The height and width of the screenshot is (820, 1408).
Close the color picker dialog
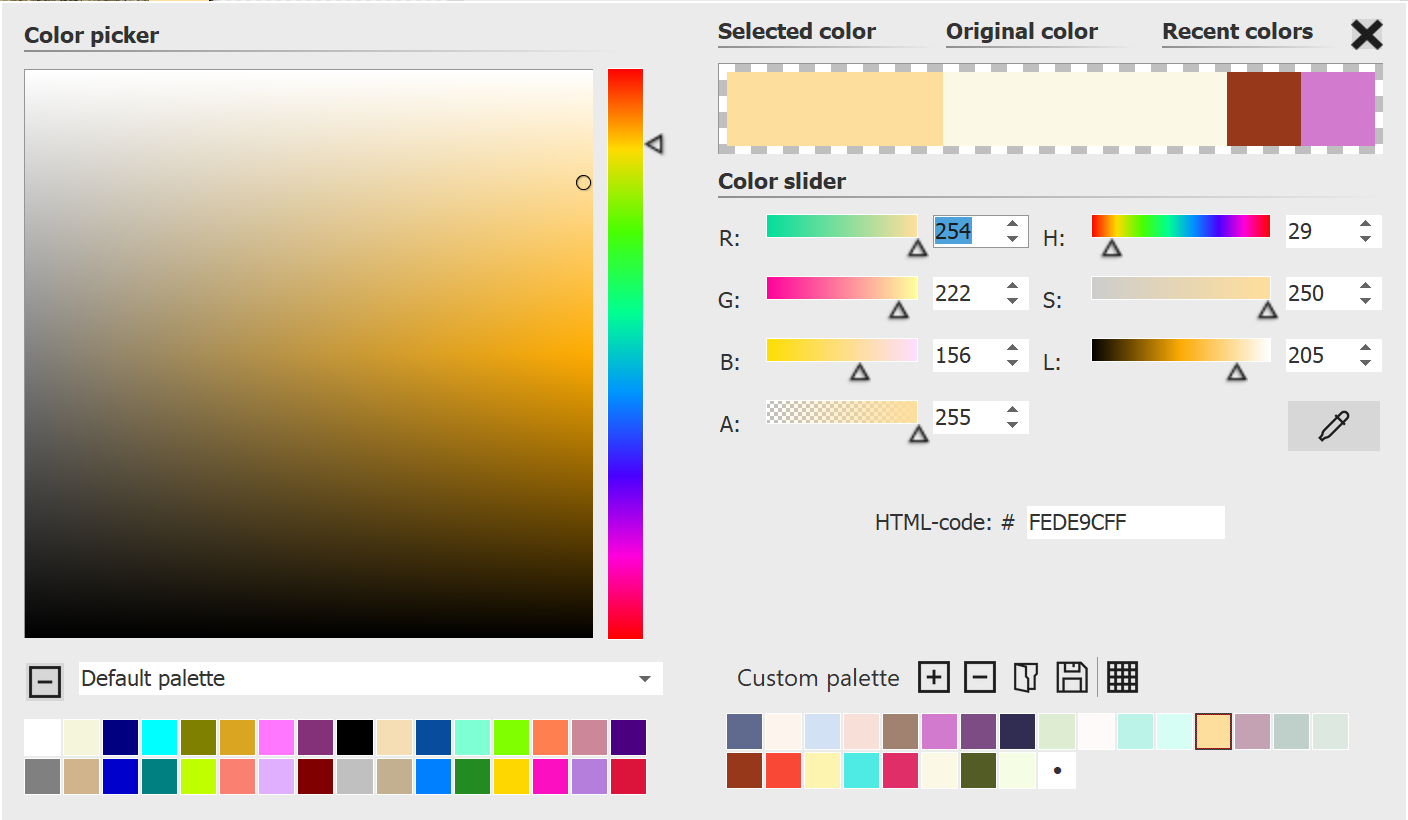(1366, 35)
